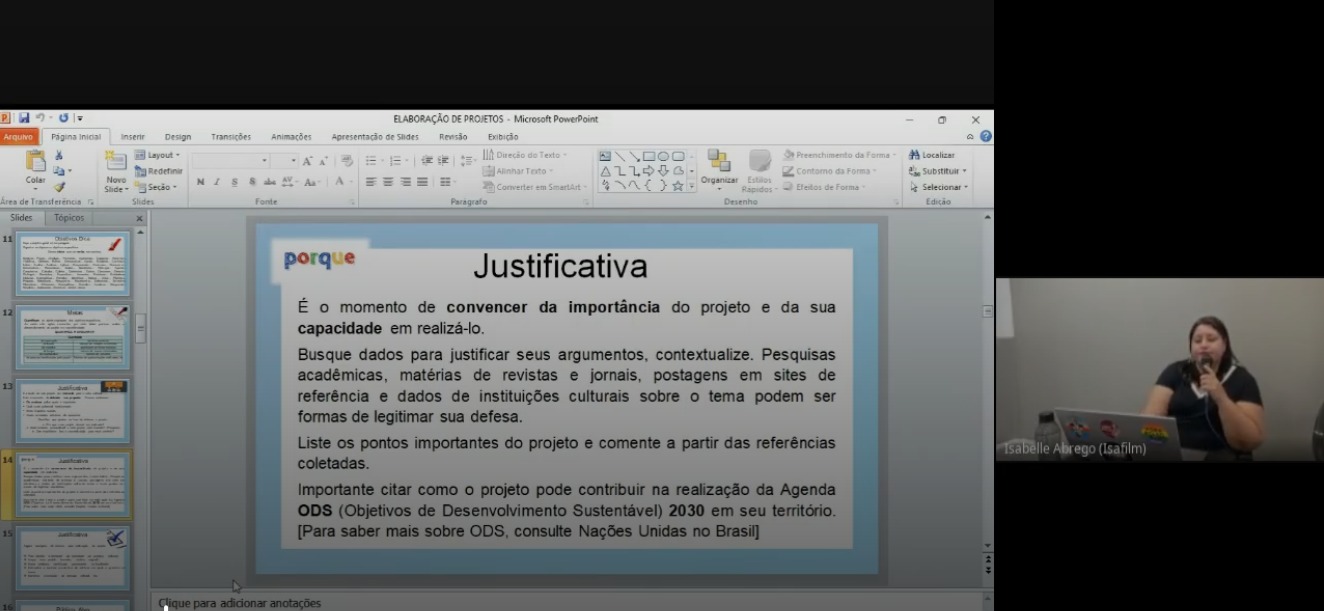
Task: Click the Novo Slide icon
Action: (x=116, y=164)
